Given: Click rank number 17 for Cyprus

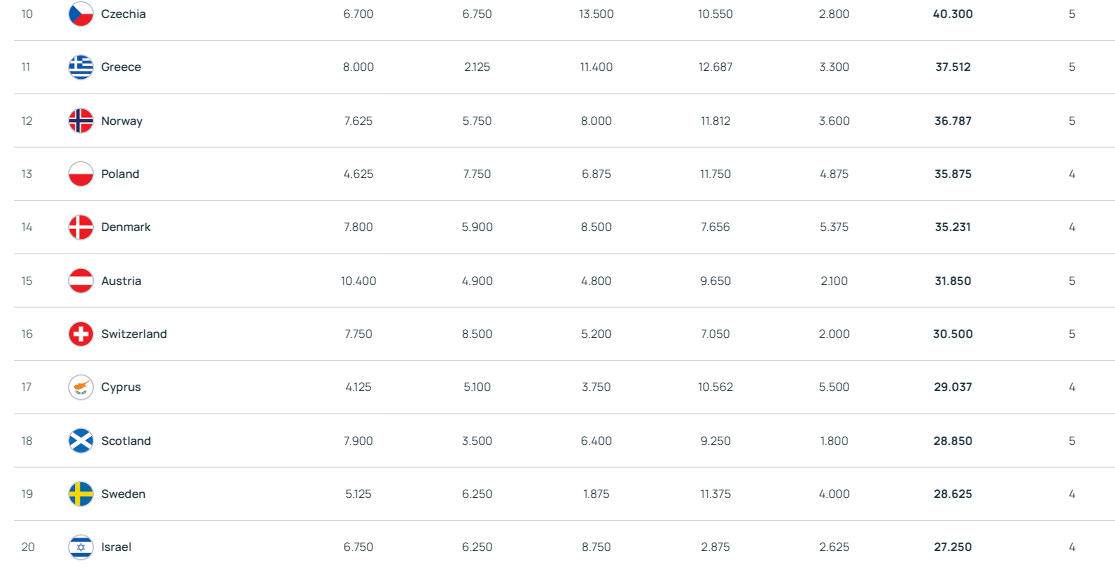Looking at the screenshot, I should [27, 387].
